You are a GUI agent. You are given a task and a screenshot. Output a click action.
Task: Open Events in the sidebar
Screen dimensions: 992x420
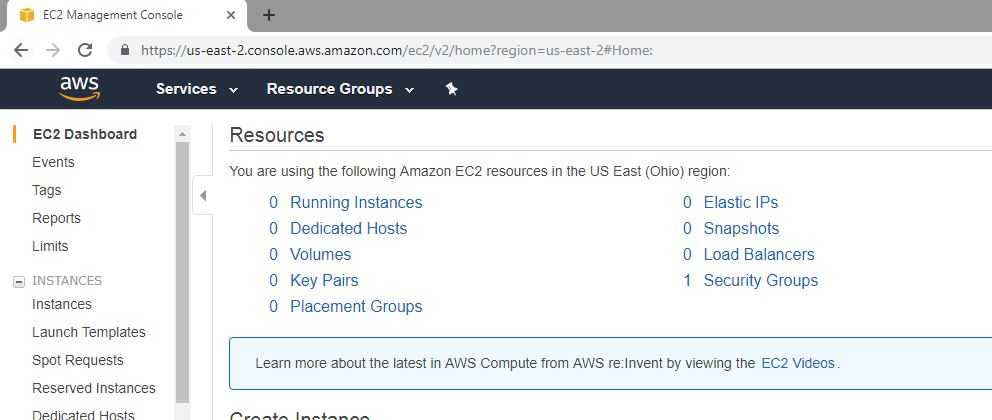pyautogui.click(x=53, y=163)
